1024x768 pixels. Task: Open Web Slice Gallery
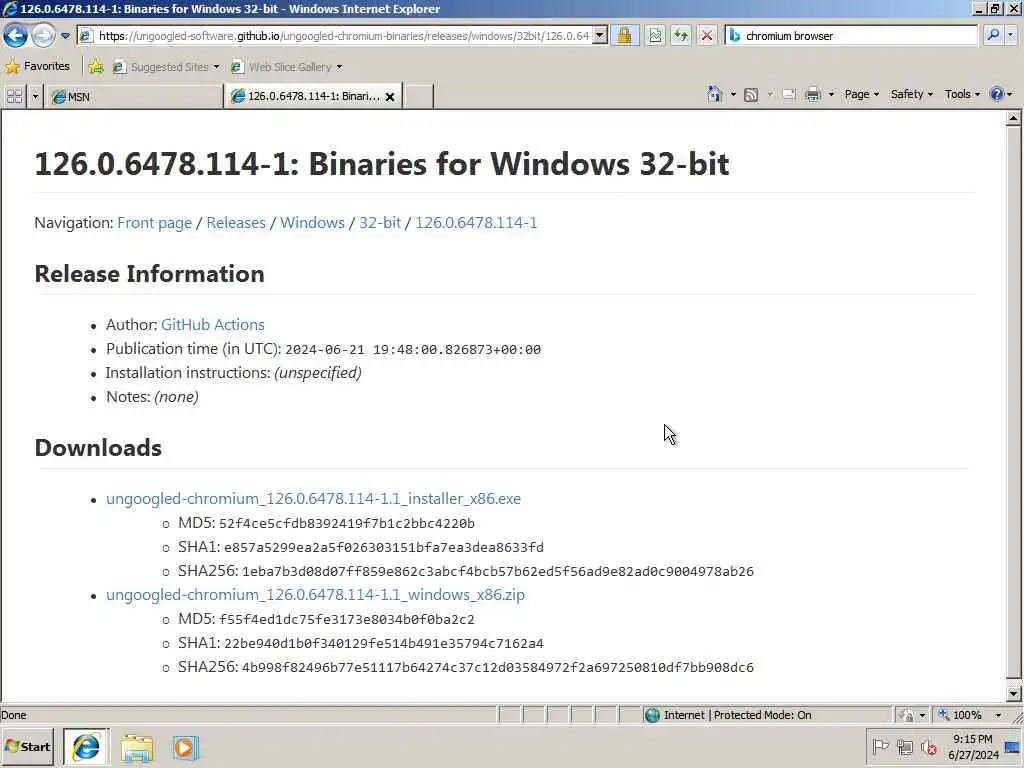tap(286, 67)
